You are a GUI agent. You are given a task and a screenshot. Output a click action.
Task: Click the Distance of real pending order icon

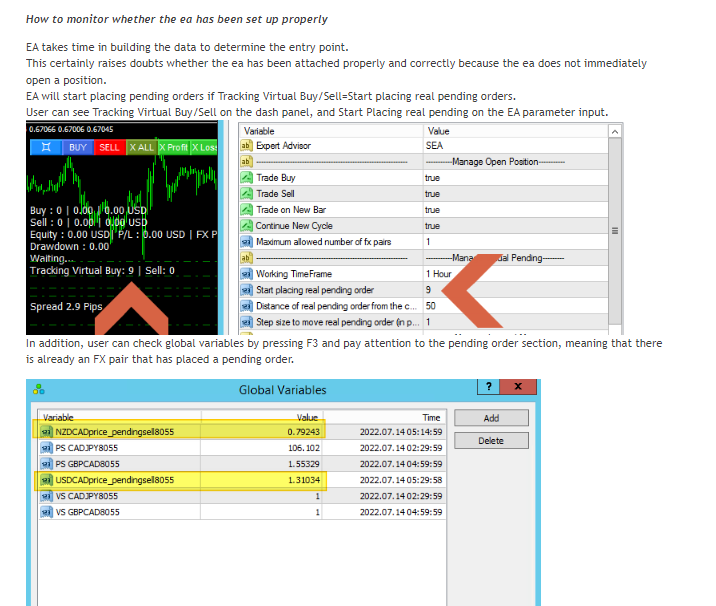(x=246, y=306)
